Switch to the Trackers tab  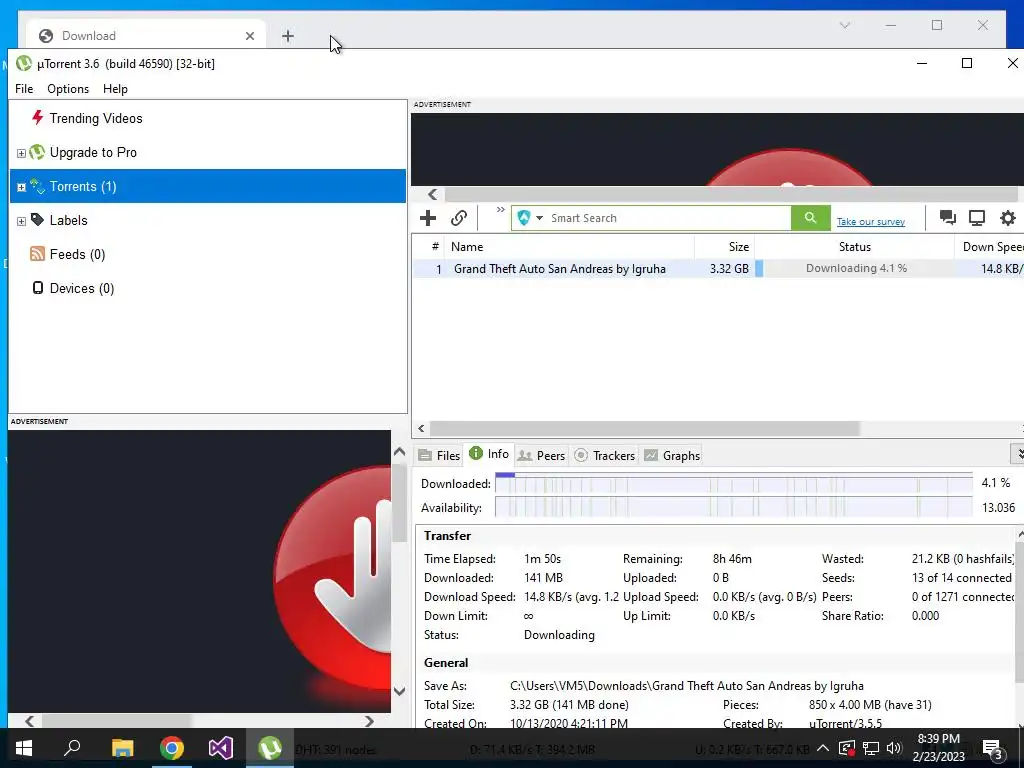(605, 455)
